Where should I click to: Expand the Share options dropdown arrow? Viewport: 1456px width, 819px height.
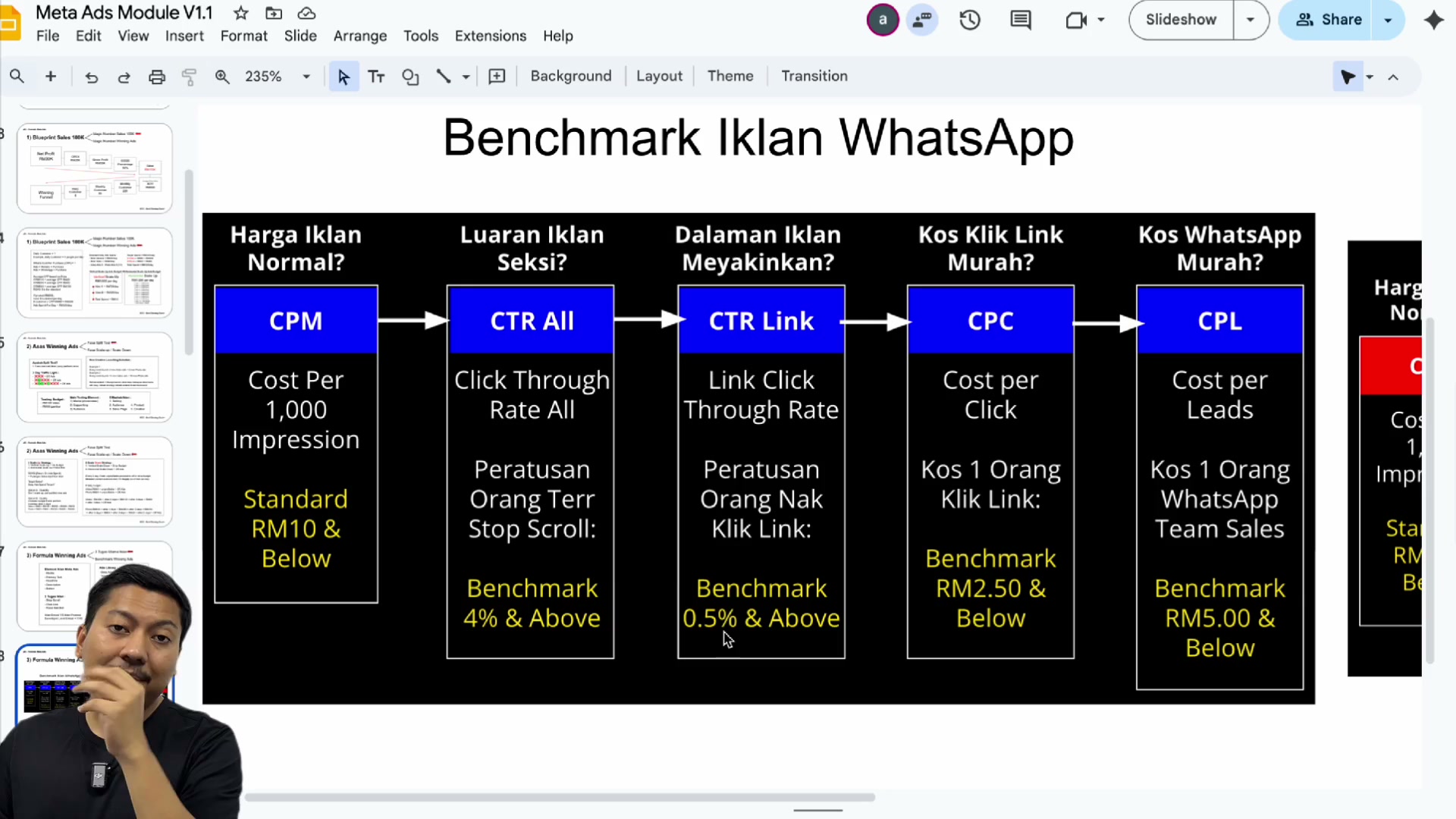coord(1388,20)
